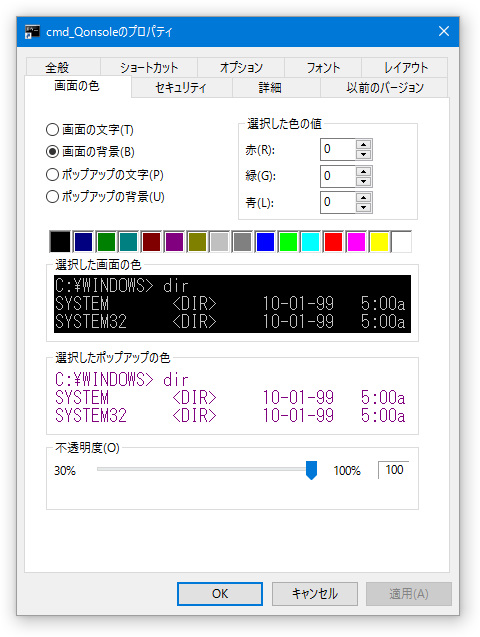Select 画面の文字(T) radio button
The height and width of the screenshot is (637, 480).
click(52, 130)
